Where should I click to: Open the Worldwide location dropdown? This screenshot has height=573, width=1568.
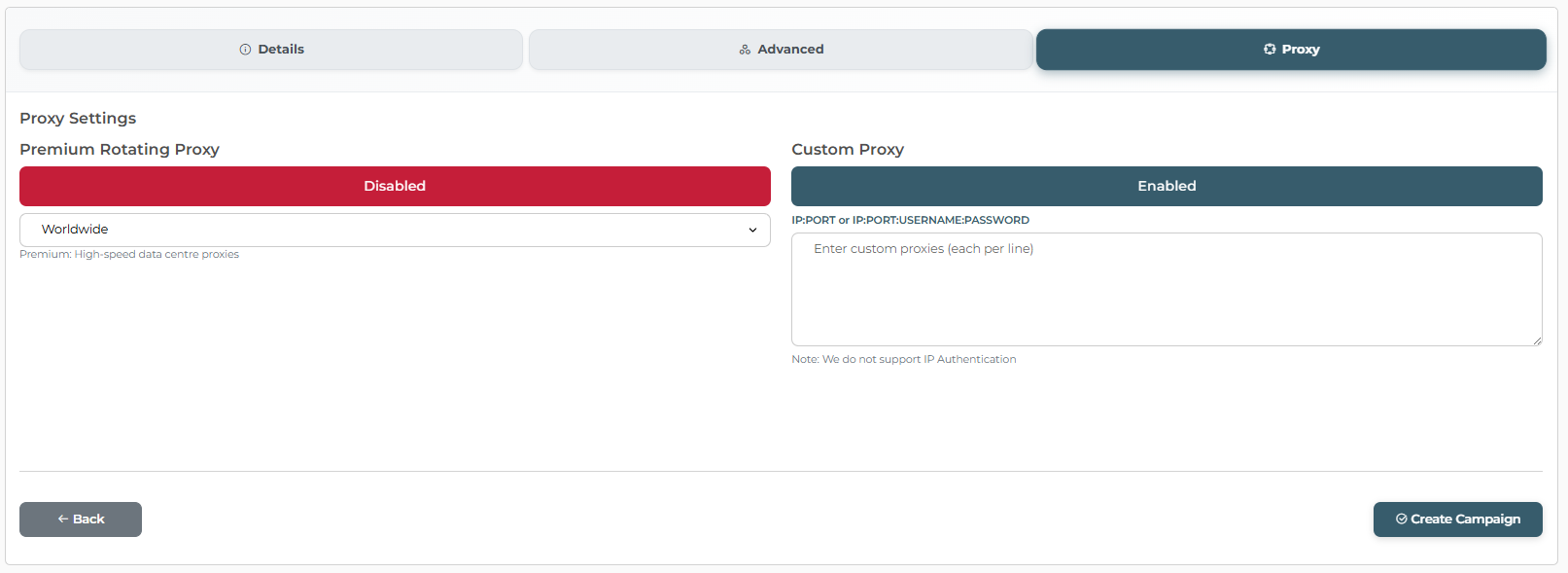pos(395,230)
